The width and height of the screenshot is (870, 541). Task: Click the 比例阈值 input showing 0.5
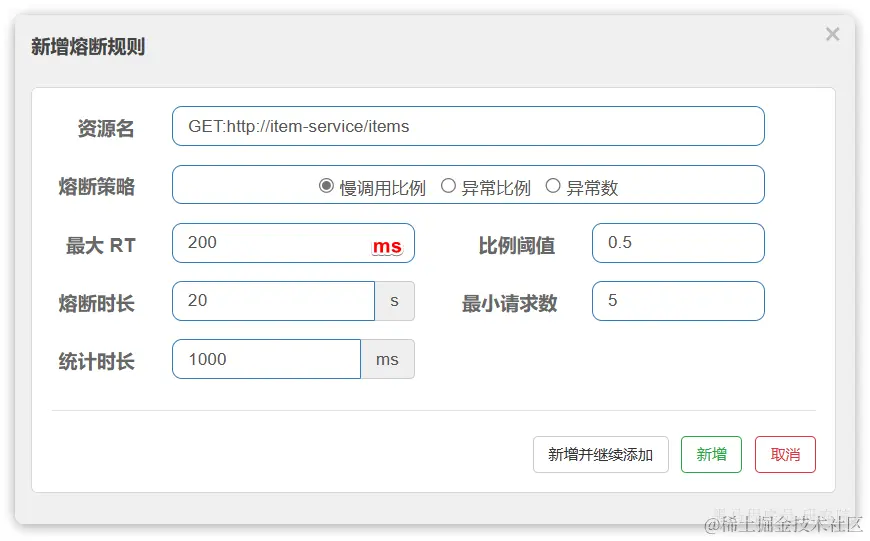[678, 243]
